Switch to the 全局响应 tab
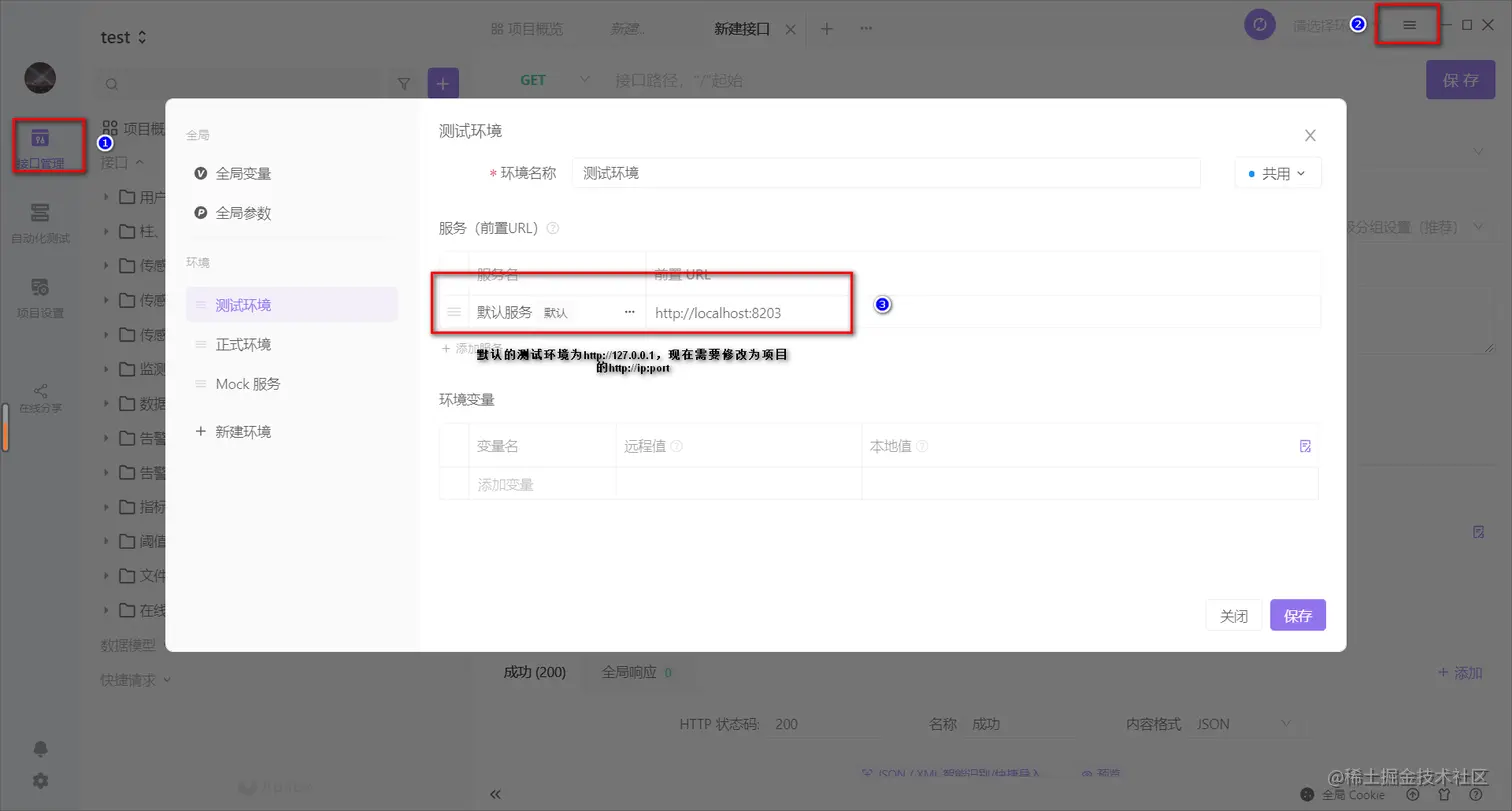This screenshot has width=1512, height=811. click(x=636, y=672)
